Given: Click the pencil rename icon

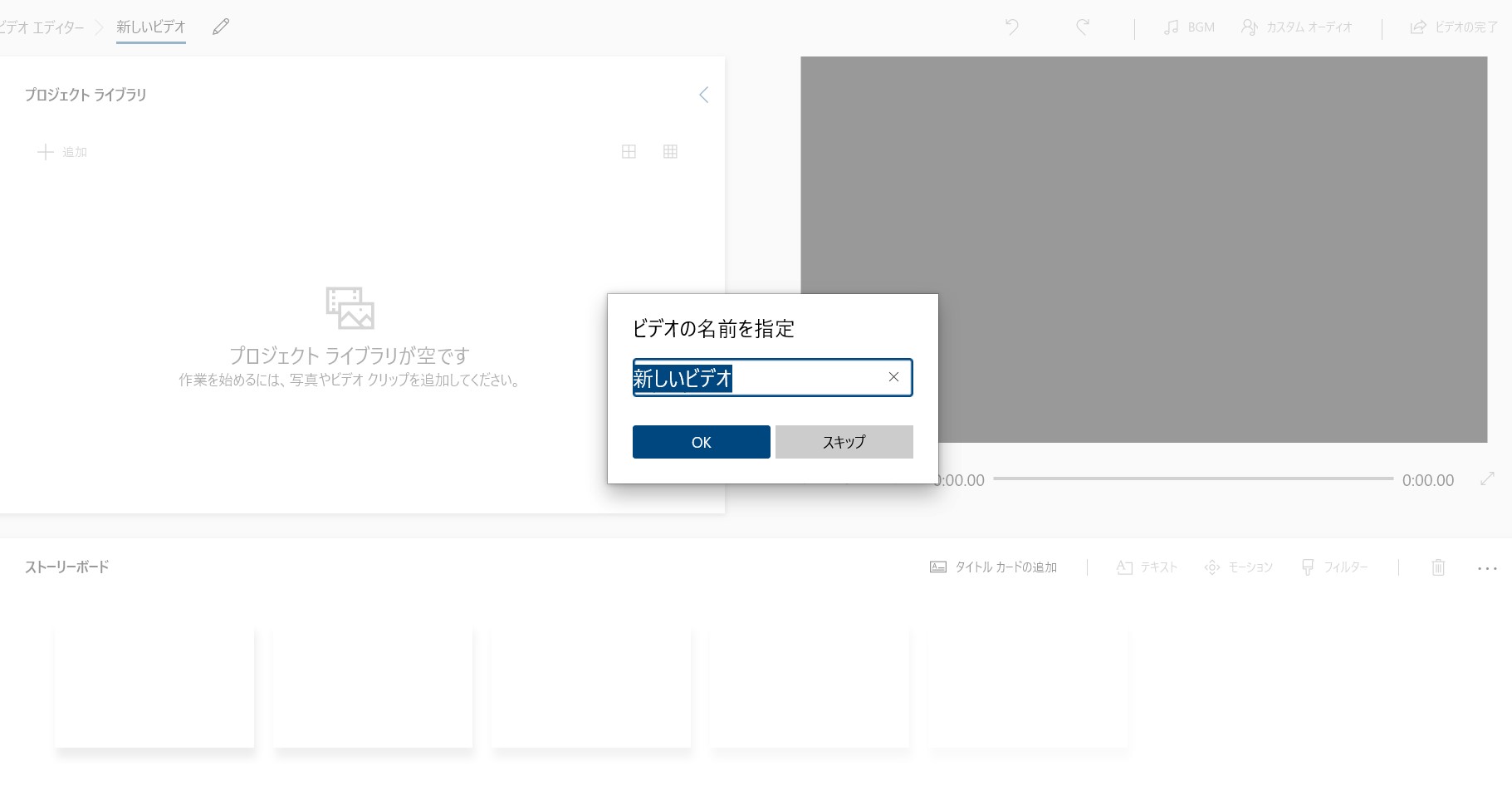Looking at the screenshot, I should click(x=220, y=27).
